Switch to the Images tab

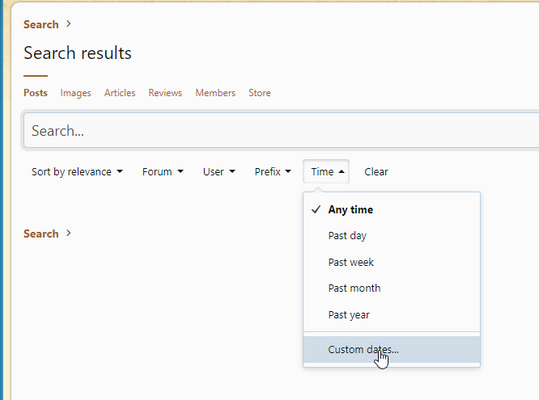coord(76,93)
